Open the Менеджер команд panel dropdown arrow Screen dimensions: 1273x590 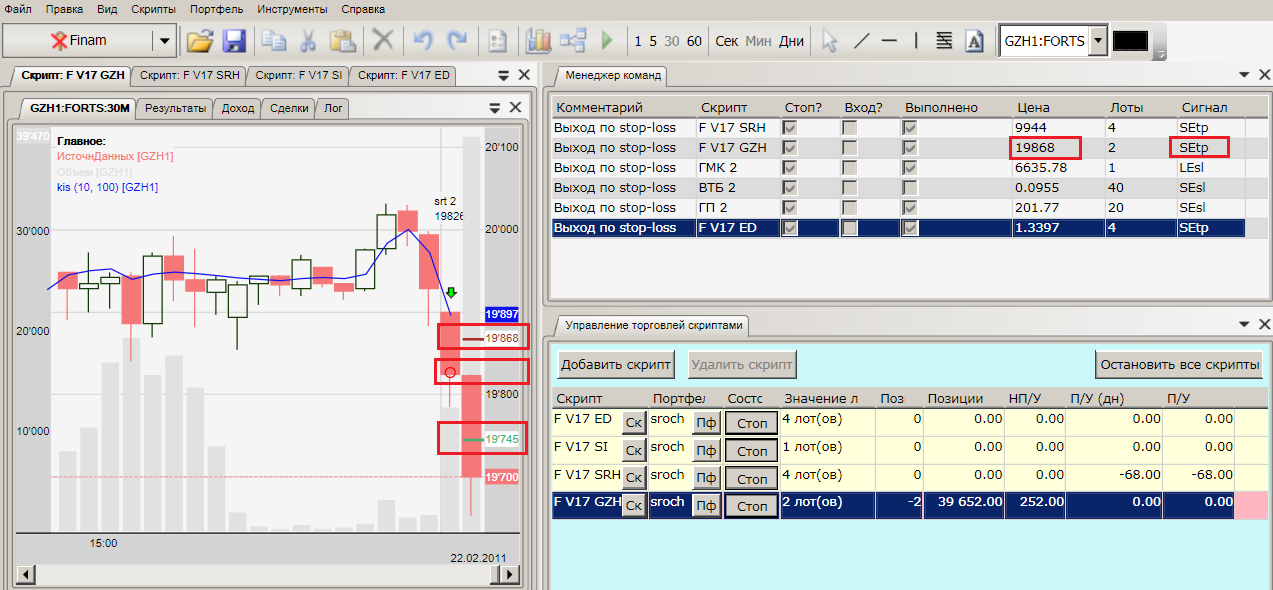[x=1243, y=75]
